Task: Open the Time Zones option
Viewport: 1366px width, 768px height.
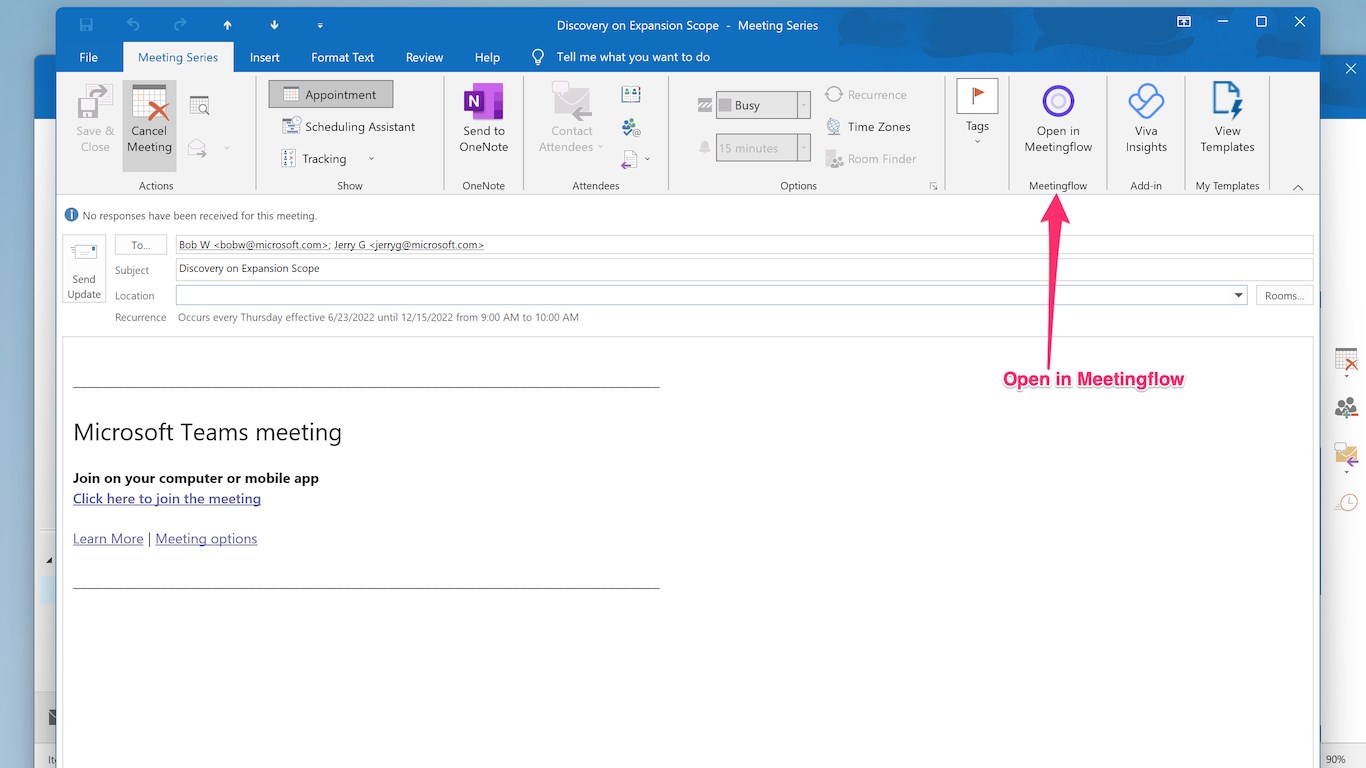Action: click(868, 127)
